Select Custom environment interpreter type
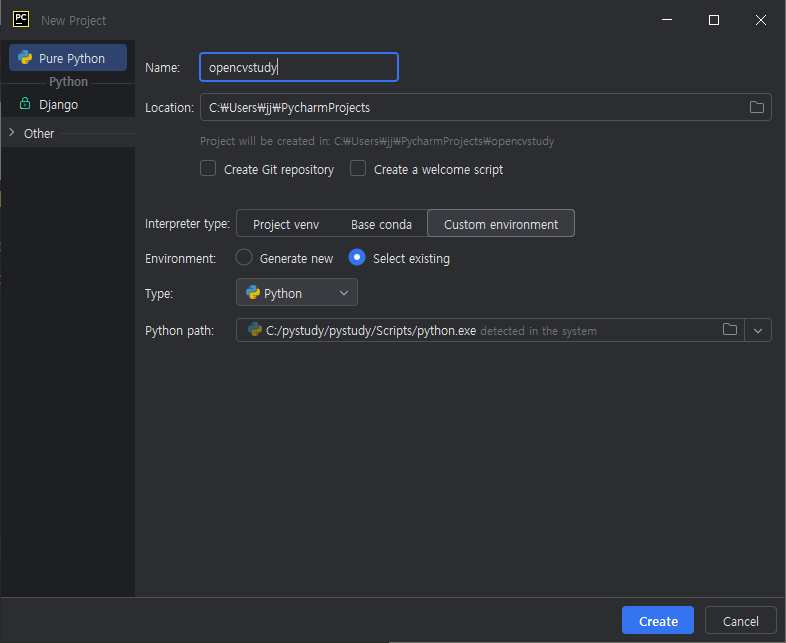The height and width of the screenshot is (643, 786). pos(501,224)
